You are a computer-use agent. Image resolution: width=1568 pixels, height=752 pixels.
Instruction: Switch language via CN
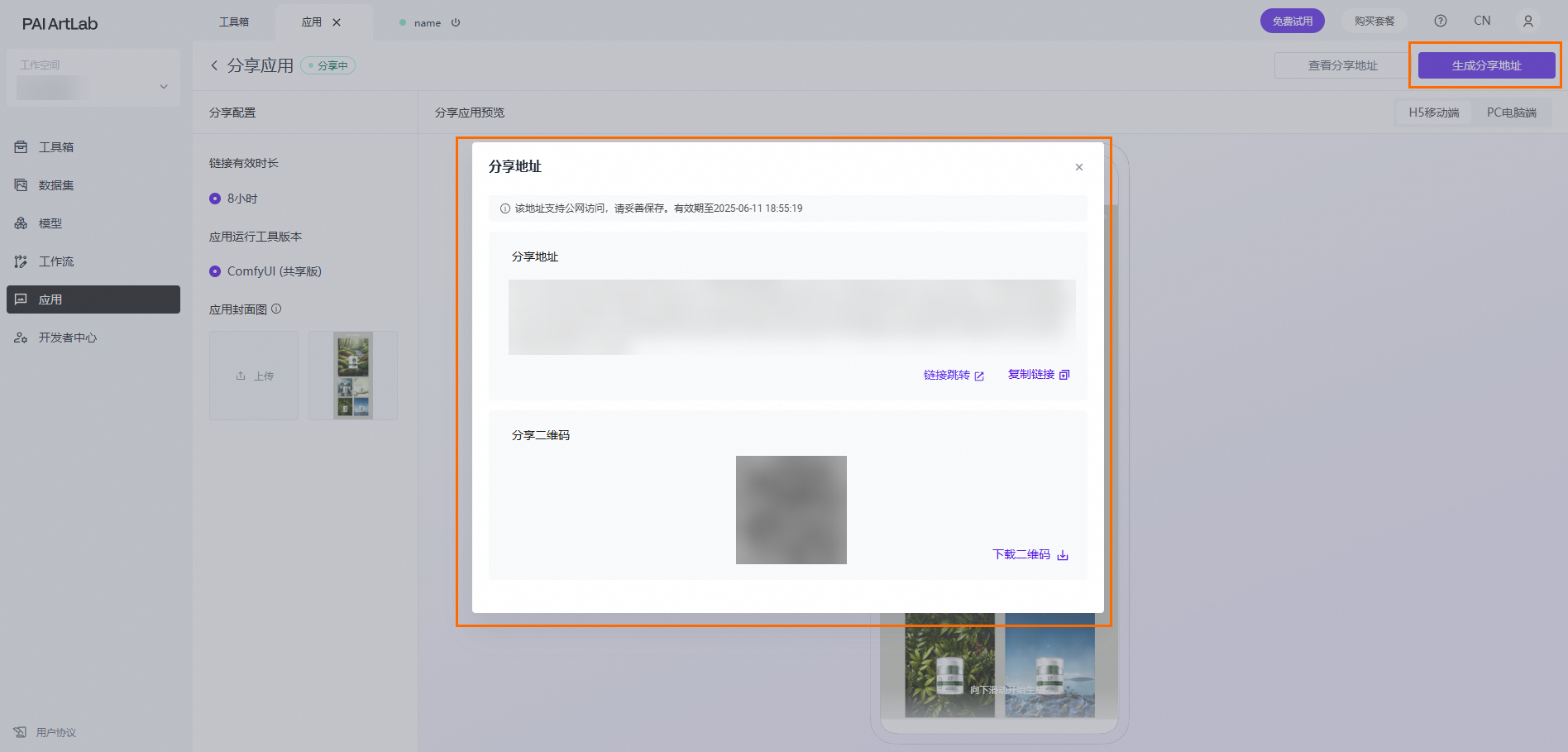click(1482, 21)
